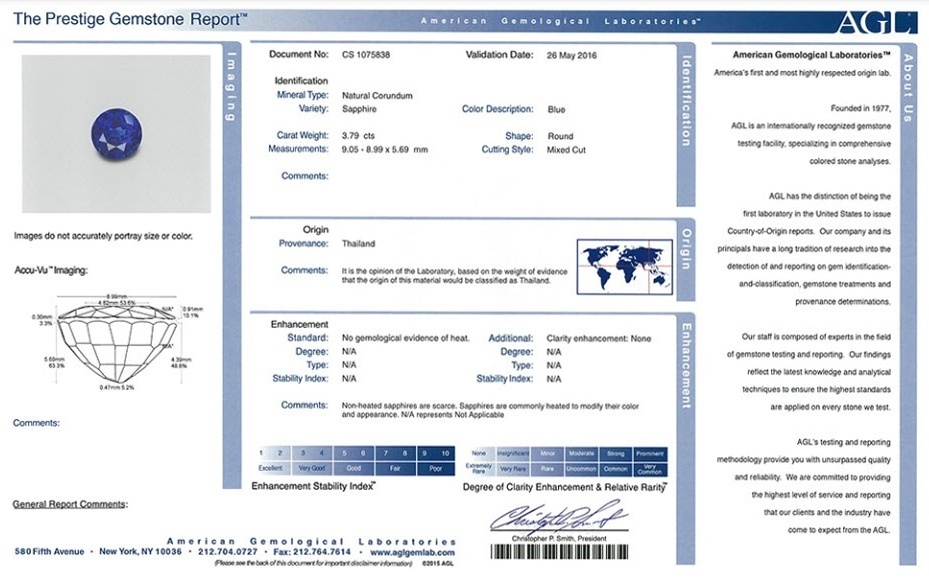Select the vertical Identification tab
Image resolution: width=929 pixels, height=581 pixels.
coord(686,101)
